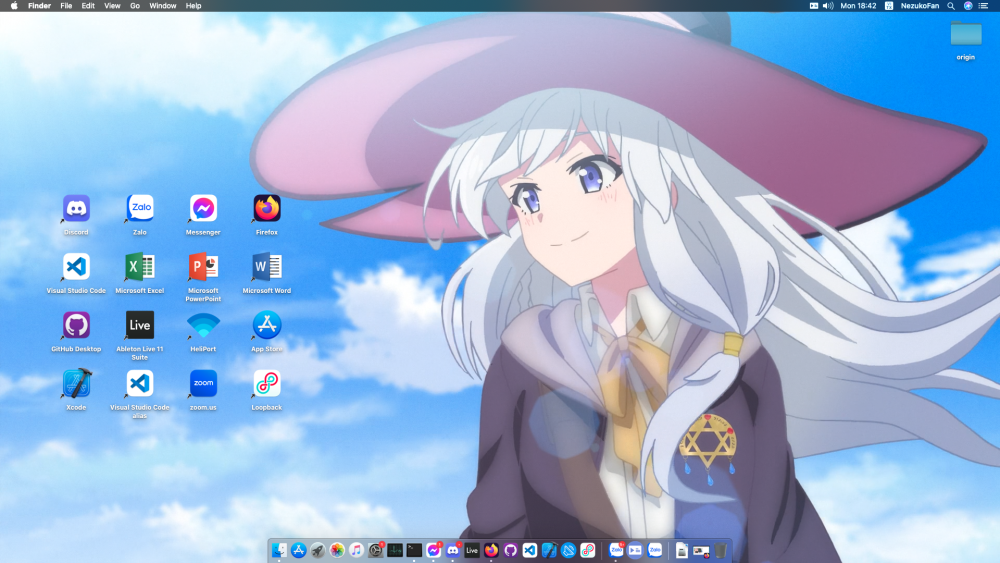Open the Discord desktop shortcut
This screenshot has width=1000, height=563.
coord(76,208)
